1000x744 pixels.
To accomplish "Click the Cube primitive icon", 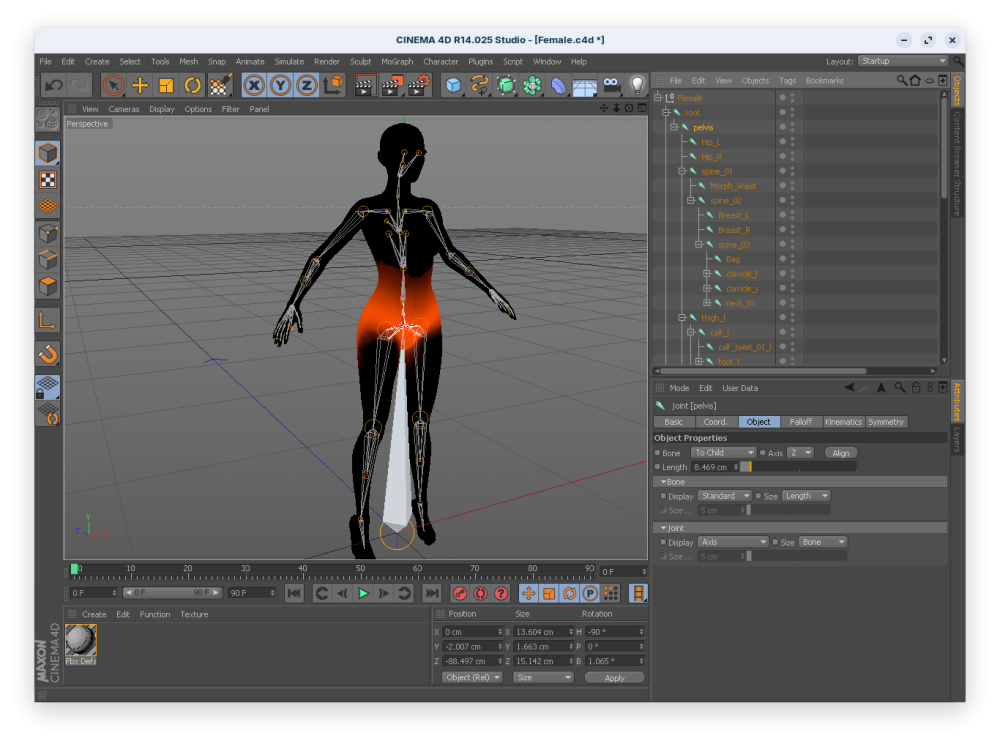I will [452, 85].
